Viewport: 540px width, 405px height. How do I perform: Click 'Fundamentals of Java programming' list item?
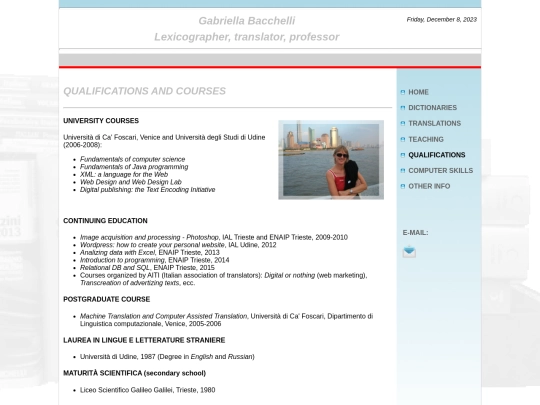pyautogui.click(x=134, y=167)
